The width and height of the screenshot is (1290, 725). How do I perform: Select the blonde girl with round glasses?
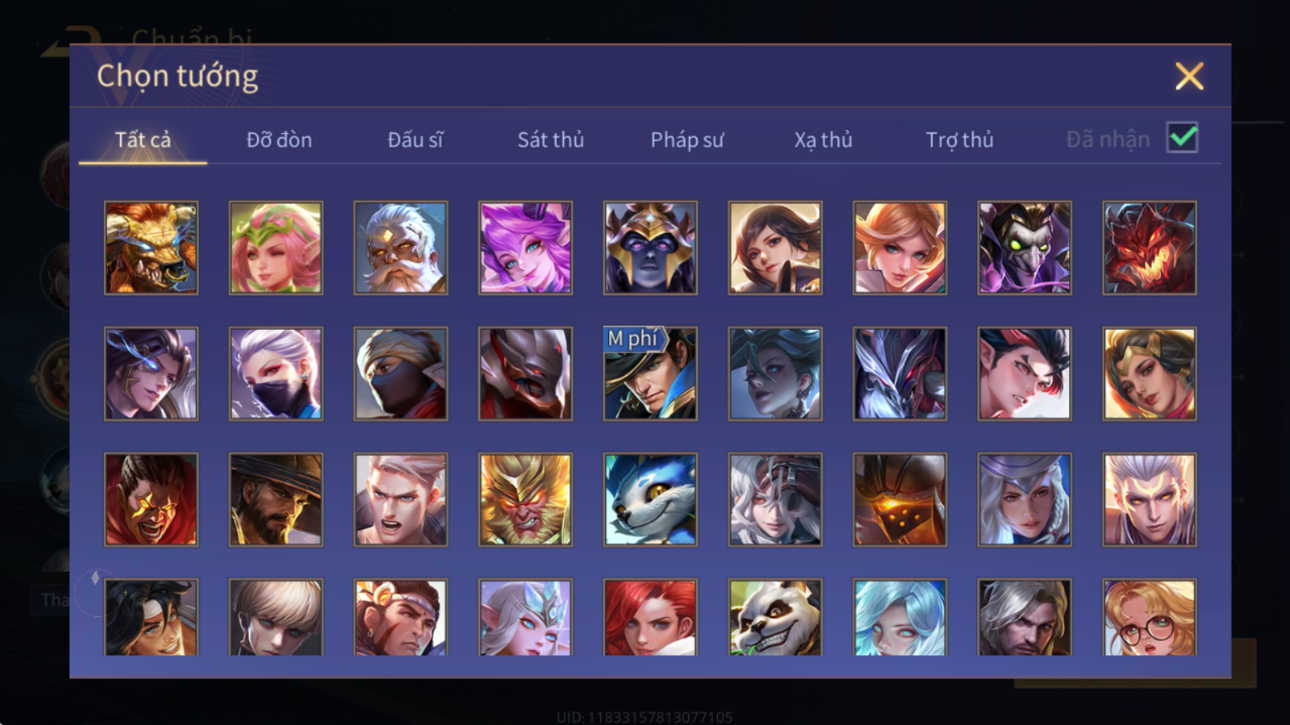(1149, 618)
